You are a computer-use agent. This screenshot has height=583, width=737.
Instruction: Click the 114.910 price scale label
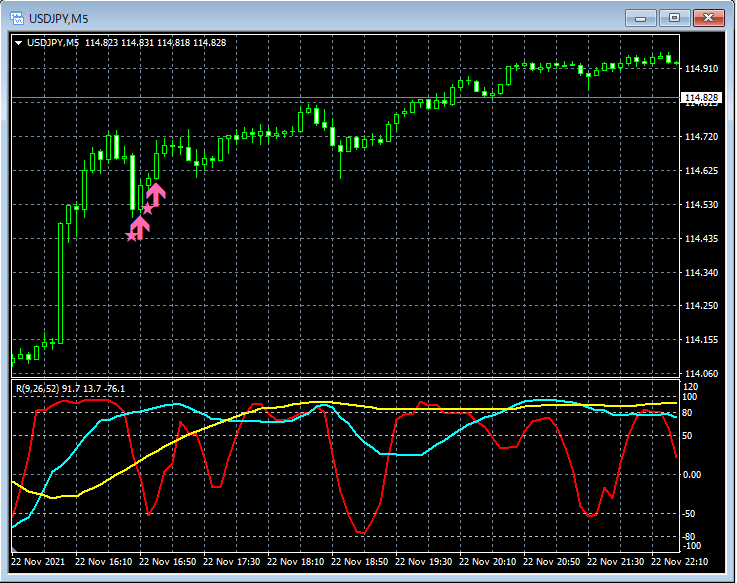coord(701,69)
